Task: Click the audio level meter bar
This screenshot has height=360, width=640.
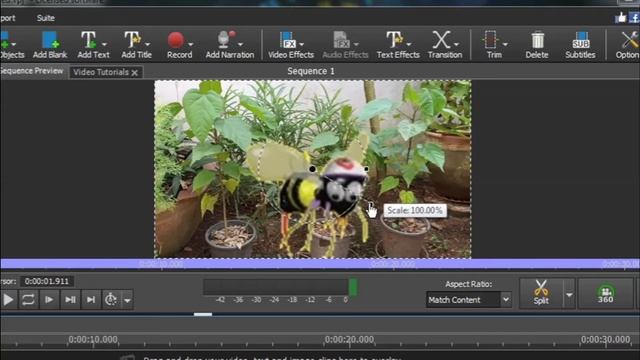Action: [x=281, y=287]
